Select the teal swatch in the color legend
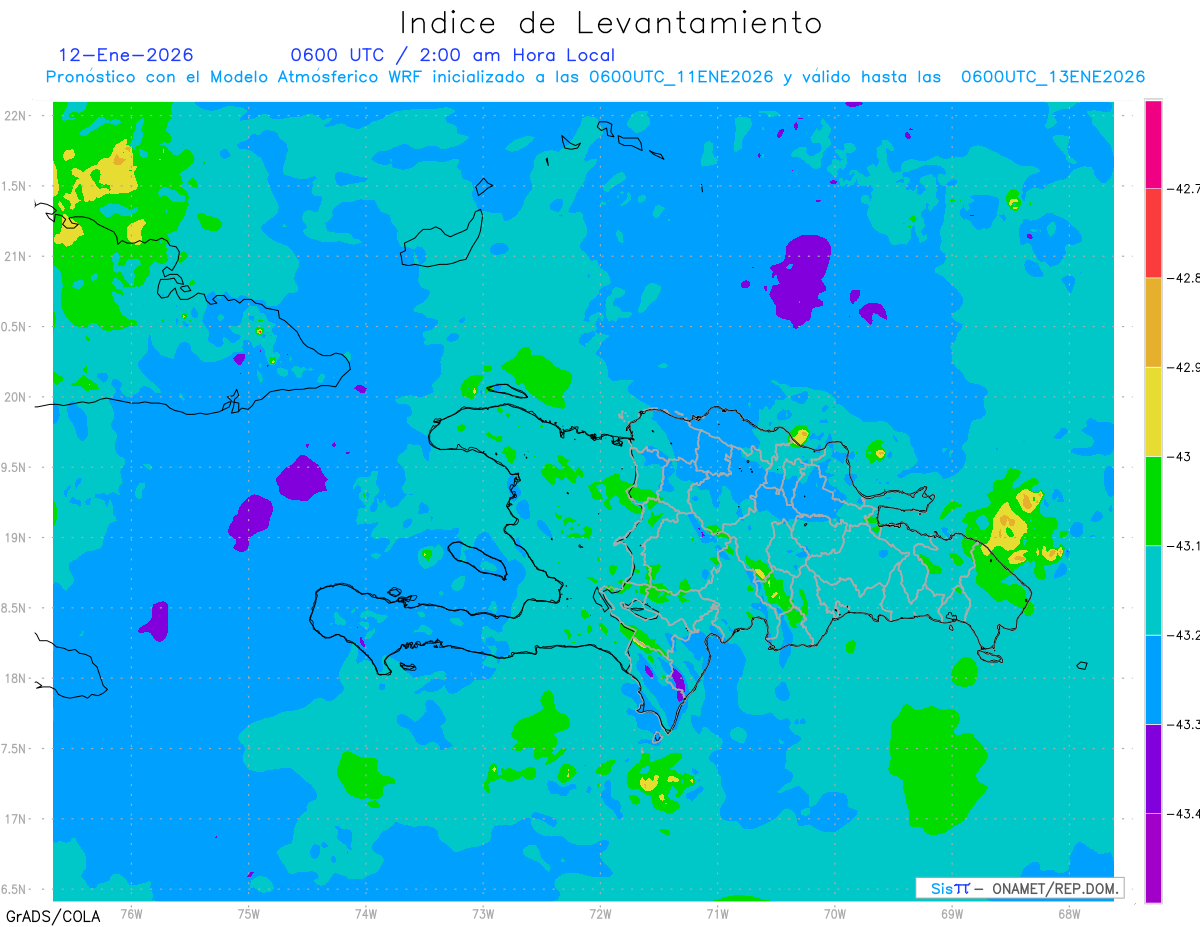Image resolution: width=1200 pixels, height=927 pixels. point(1154,590)
